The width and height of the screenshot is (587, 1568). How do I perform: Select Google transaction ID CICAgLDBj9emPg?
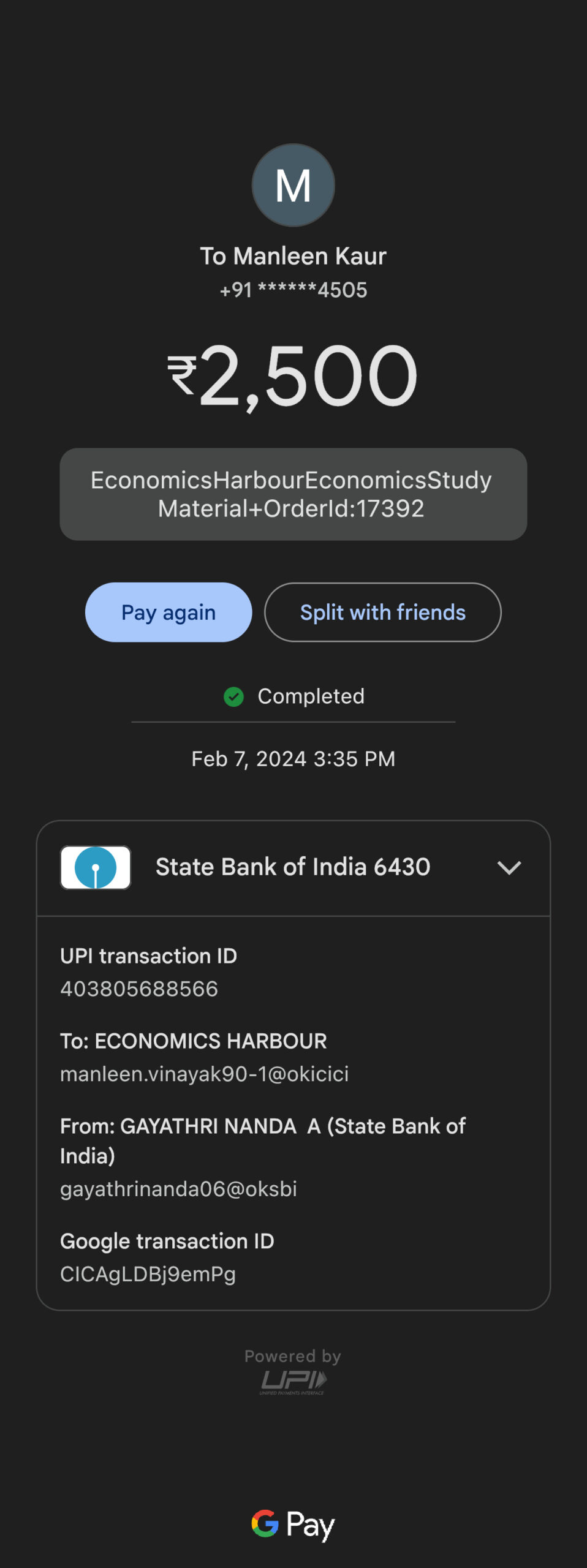coord(148,1274)
